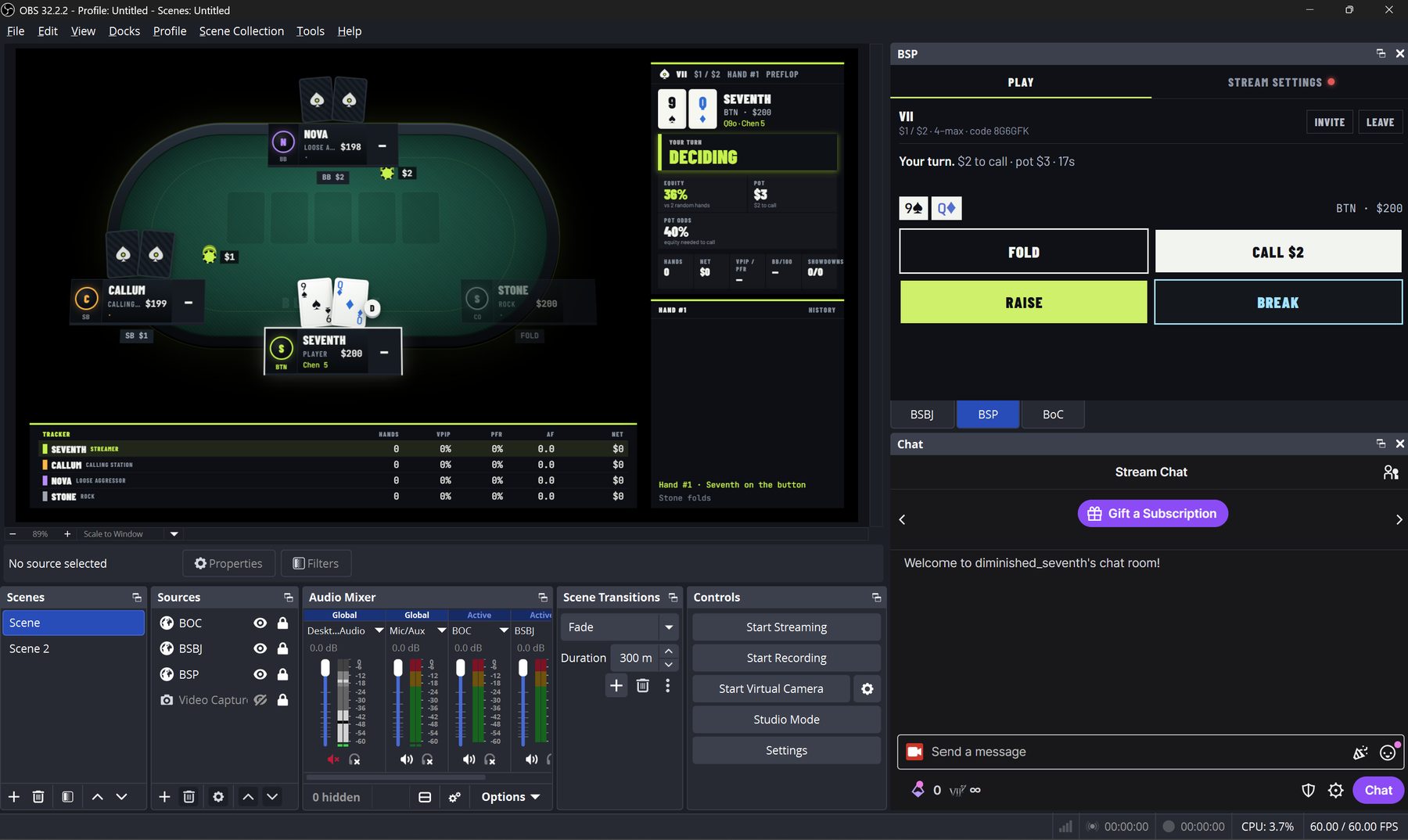Viewport: 1408px width, 840px height.
Task: Open emote picker in chat
Action: click(1388, 752)
